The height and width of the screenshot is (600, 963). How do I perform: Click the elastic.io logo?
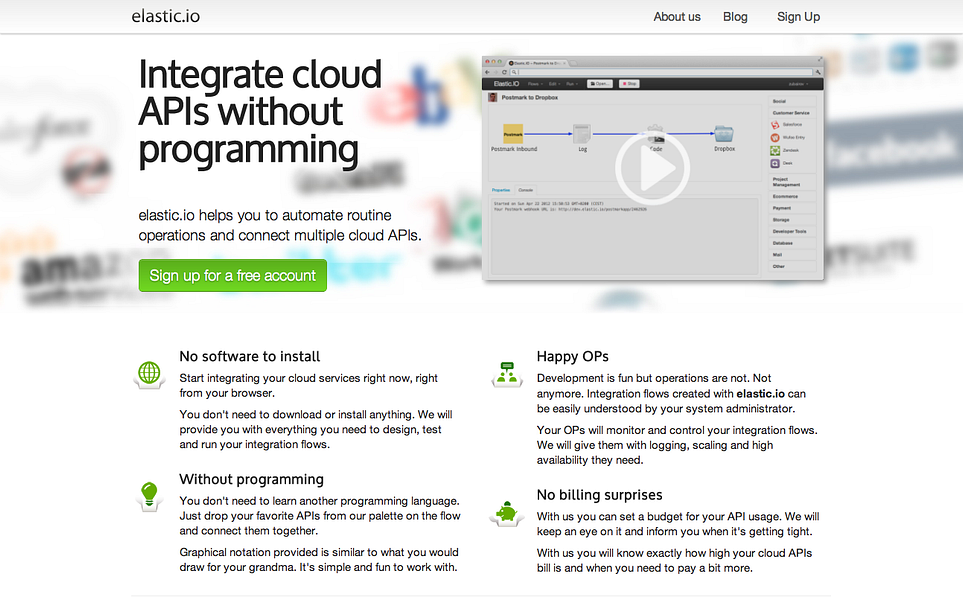point(166,16)
